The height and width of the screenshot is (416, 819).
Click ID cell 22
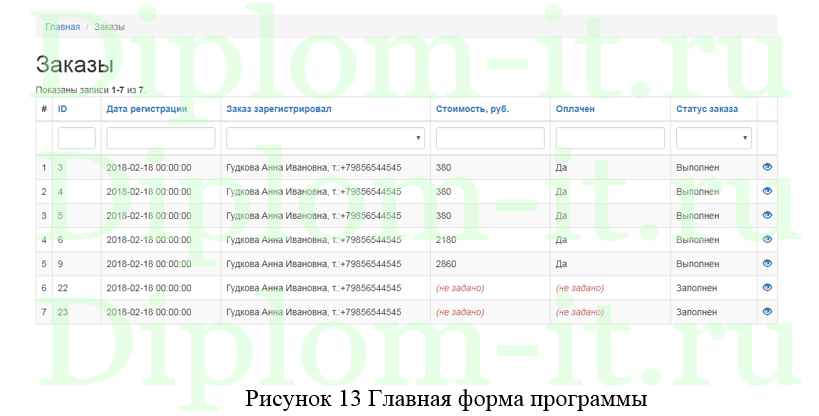(x=63, y=288)
